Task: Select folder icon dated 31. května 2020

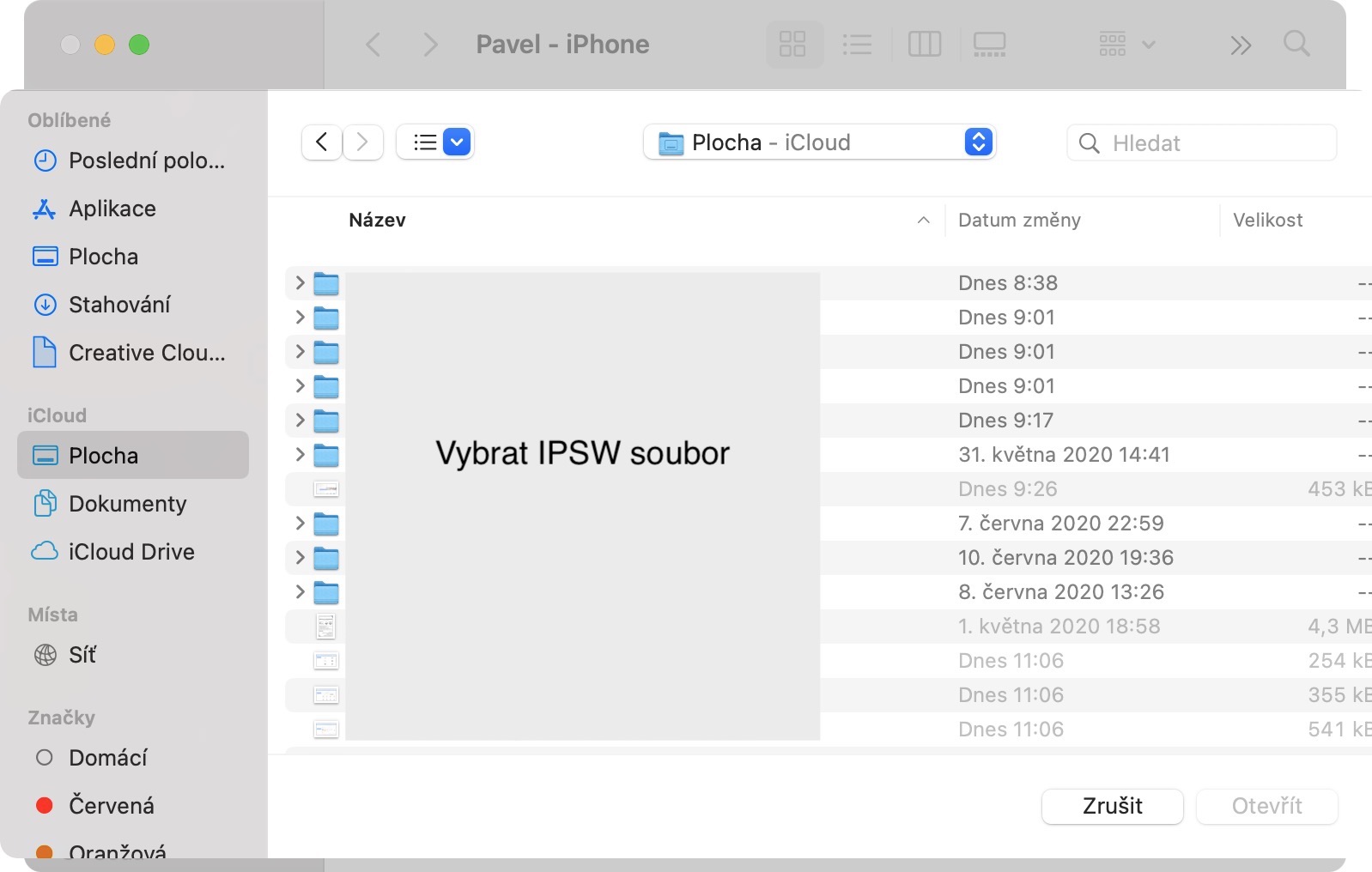Action: pyautogui.click(x=326, y=455)
